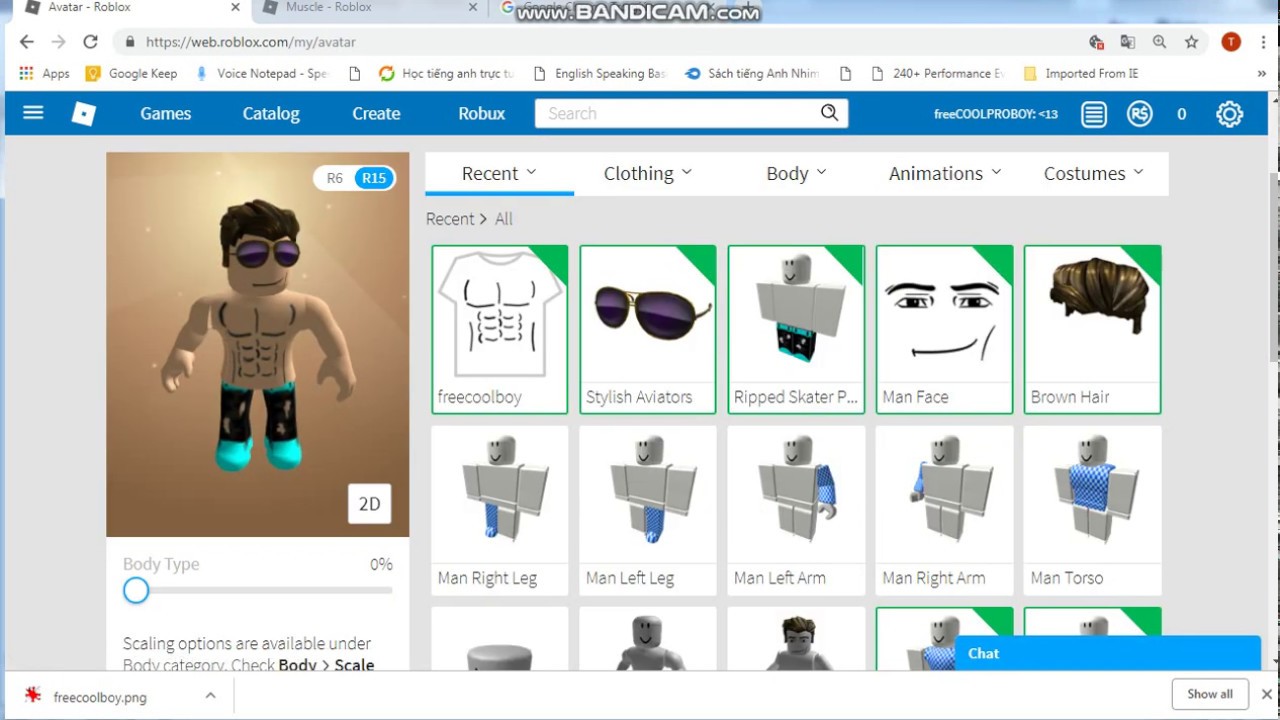Click the browser forward arrow
This screenshot has height=720, width=1280.
[58, 42]
